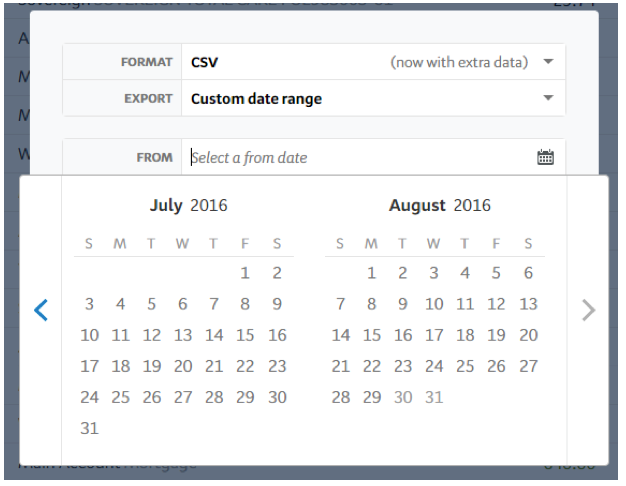Screen dimensions: 626x486
Task: Select August 30 in the calendar
Action: 402,398
